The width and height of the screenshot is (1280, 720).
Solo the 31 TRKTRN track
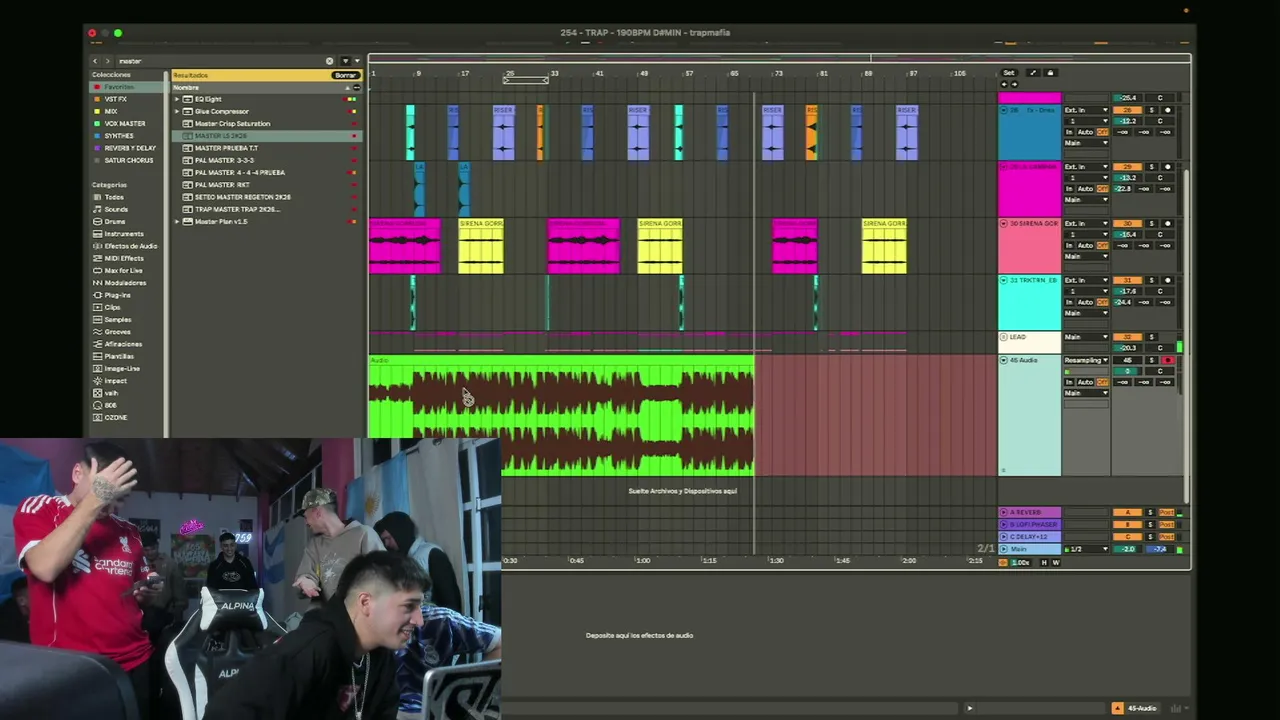[x=1151, y=280]
